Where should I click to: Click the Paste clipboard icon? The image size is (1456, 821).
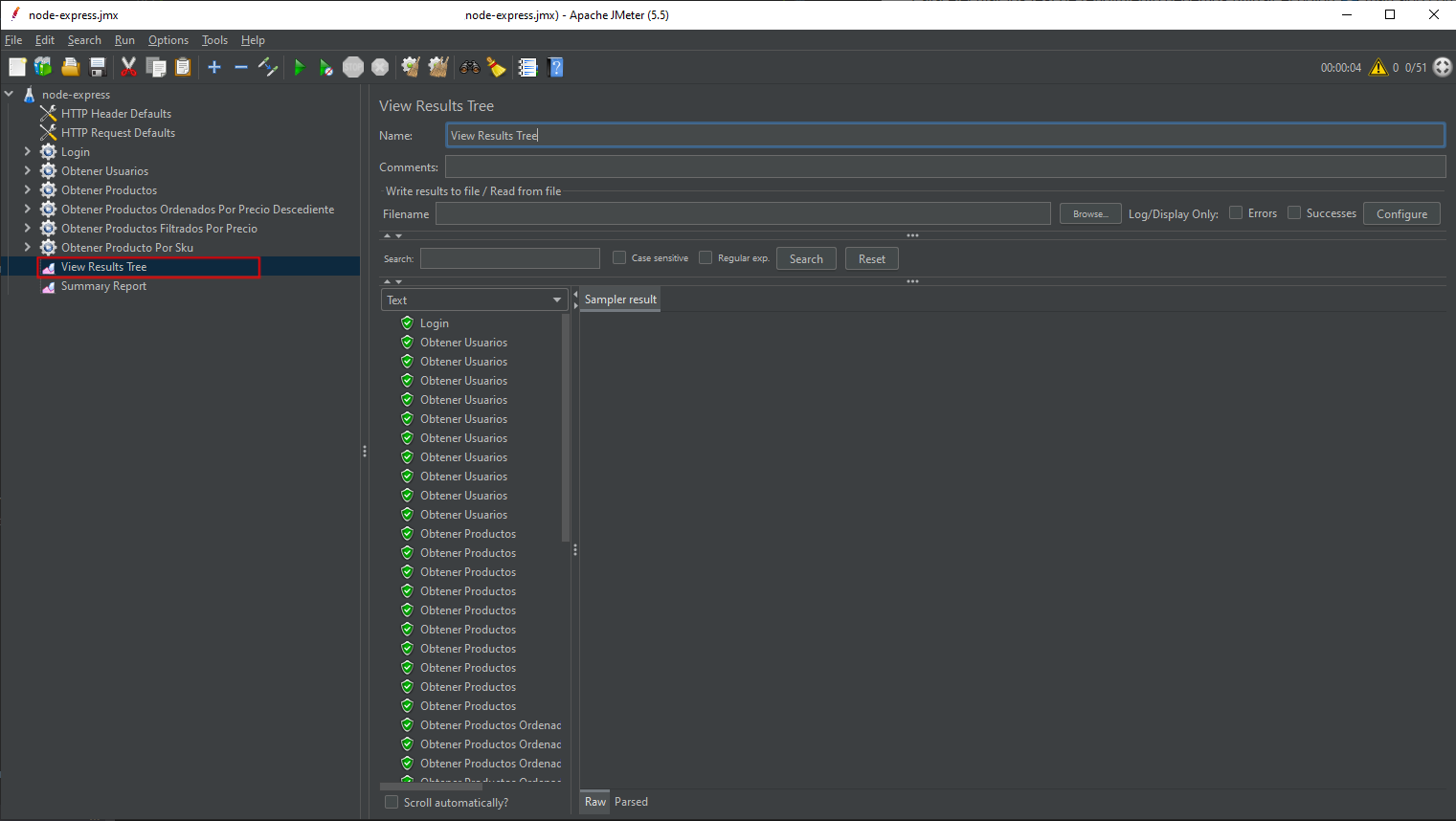point(183,67)
